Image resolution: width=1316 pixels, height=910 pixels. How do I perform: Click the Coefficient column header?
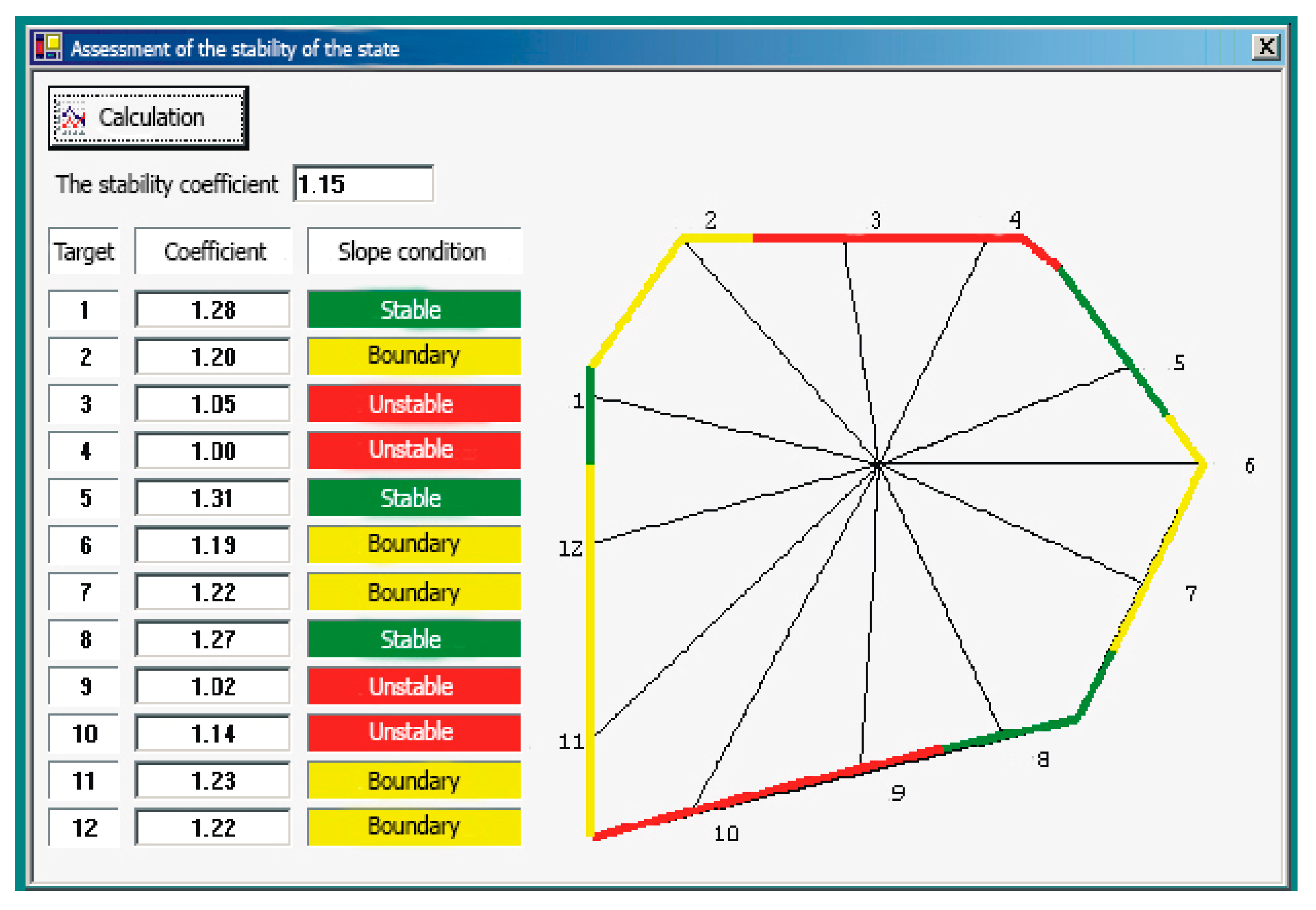point(214,252)
